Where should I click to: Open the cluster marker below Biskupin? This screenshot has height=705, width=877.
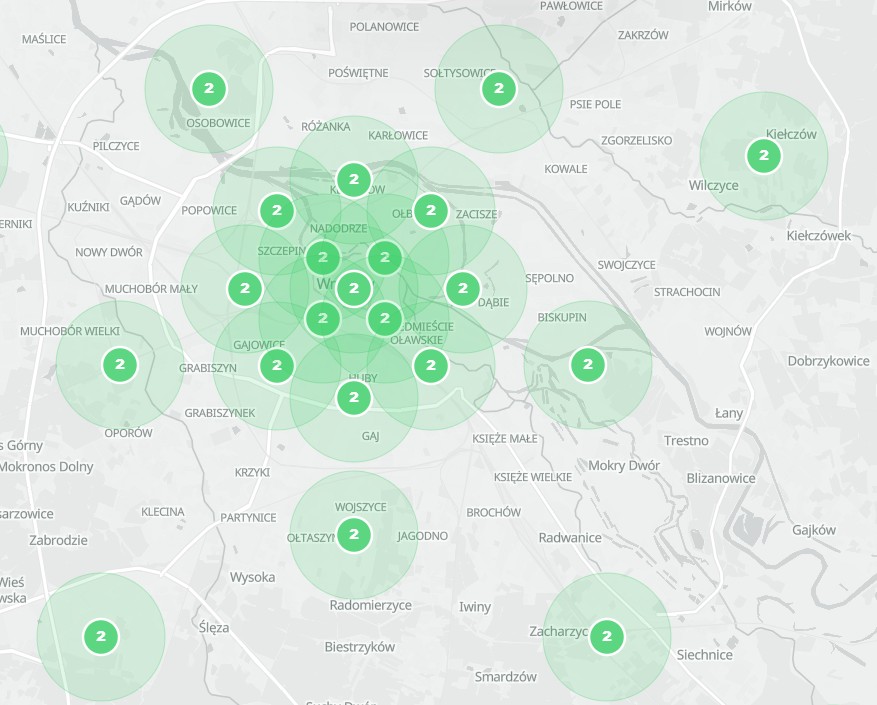587,365
